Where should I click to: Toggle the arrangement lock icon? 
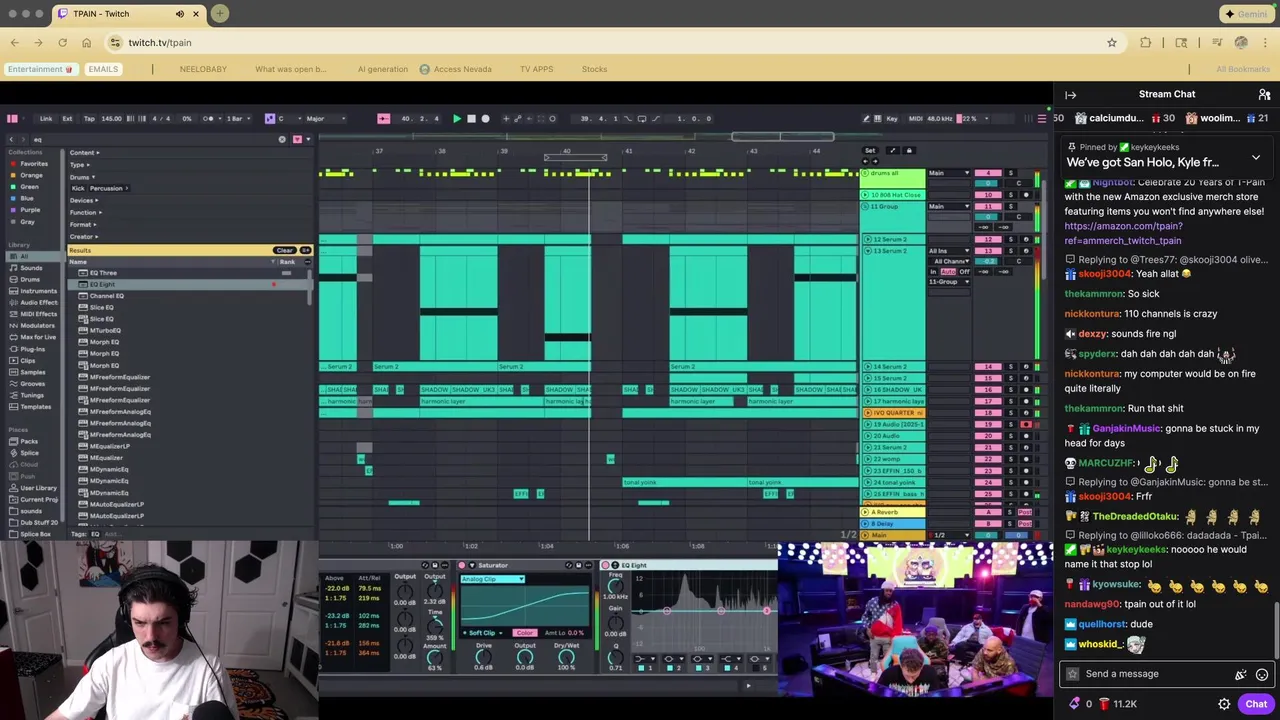coord(909,151)
